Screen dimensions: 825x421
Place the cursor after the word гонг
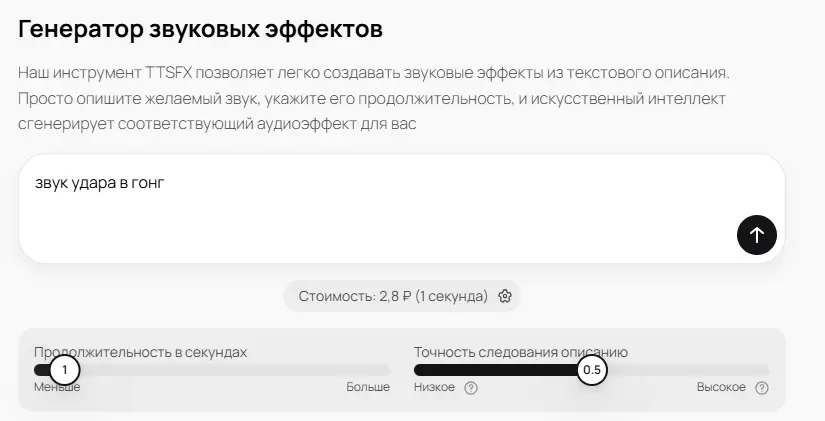pos(166,183)
